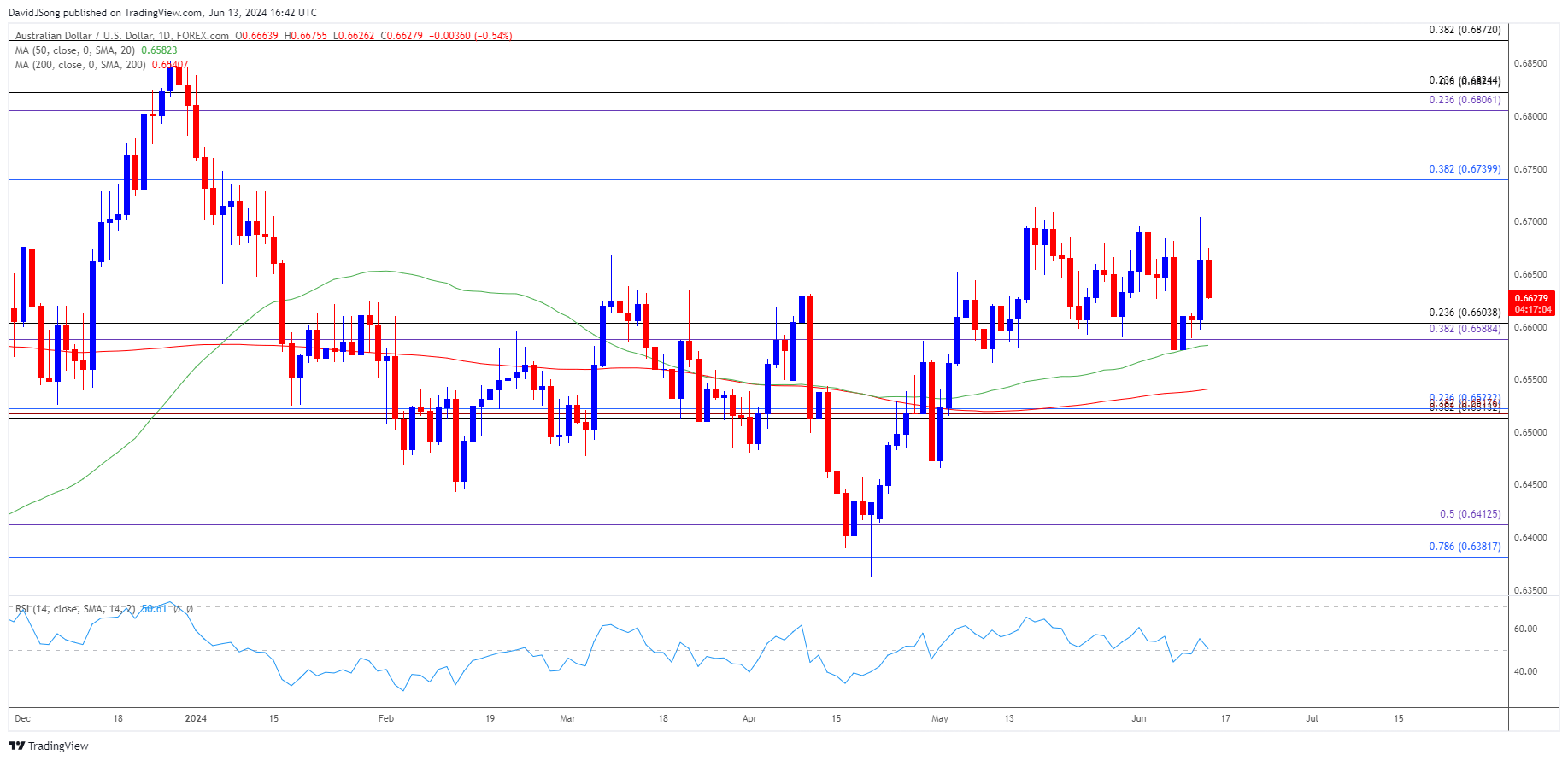Click 0.68000 on the price axis

pos(1530,117)
